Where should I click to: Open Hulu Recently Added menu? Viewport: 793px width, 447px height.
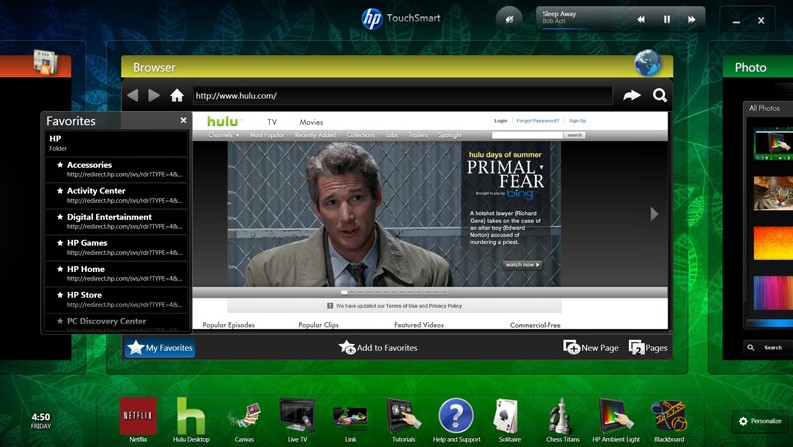click(x=315, y=135)
